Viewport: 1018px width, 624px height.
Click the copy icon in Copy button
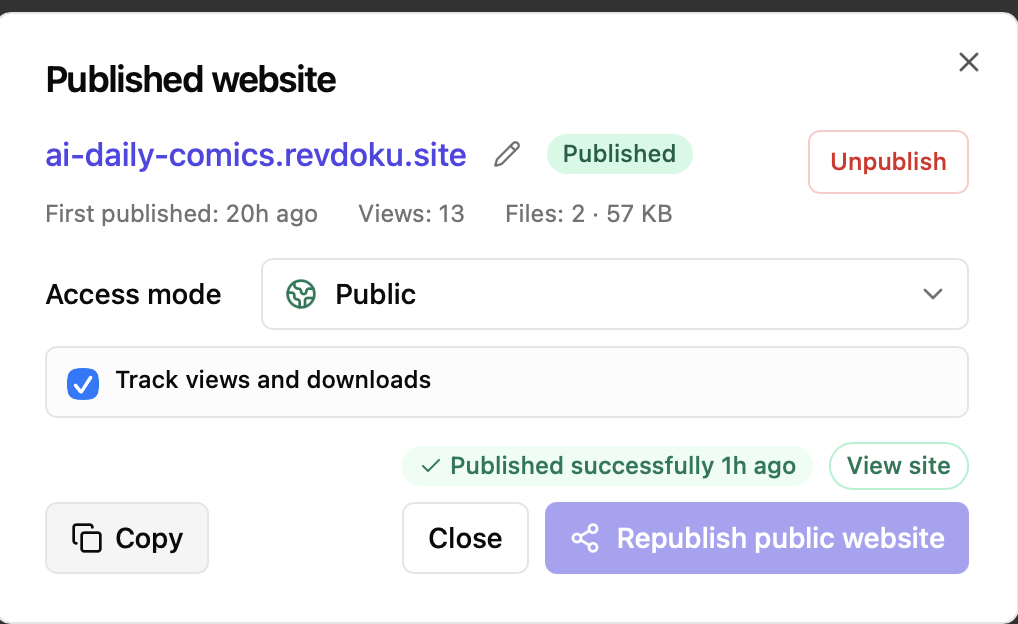coord(87,538)
